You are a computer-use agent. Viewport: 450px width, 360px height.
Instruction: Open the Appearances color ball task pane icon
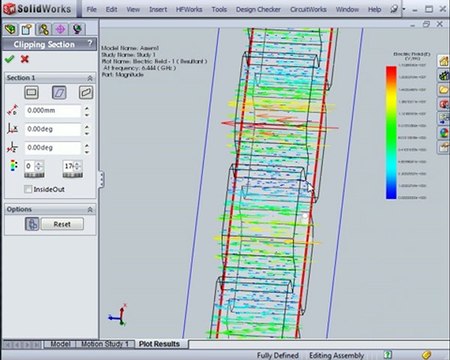click(x=443, y=133)
